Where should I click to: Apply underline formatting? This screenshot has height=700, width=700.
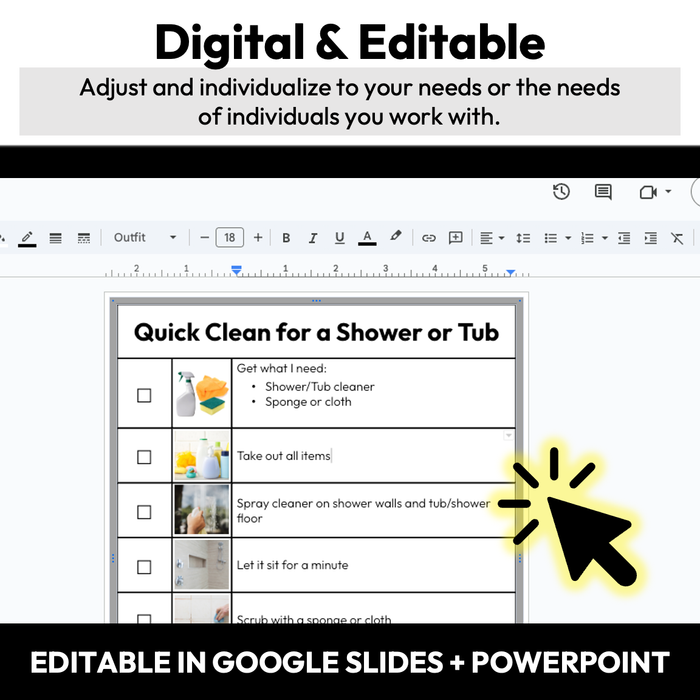pyautogui.click(x=340, y=238)
